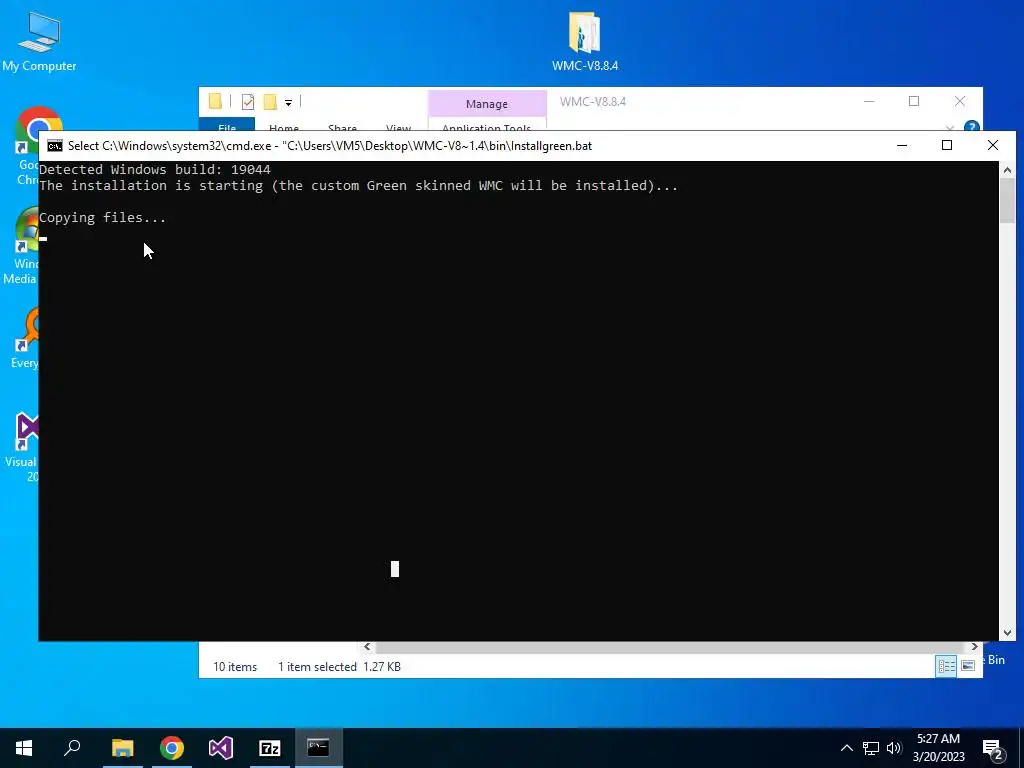Click the Explorer help question mark icon
Screen dimensions: 1024x768
(x=972, y=126)
